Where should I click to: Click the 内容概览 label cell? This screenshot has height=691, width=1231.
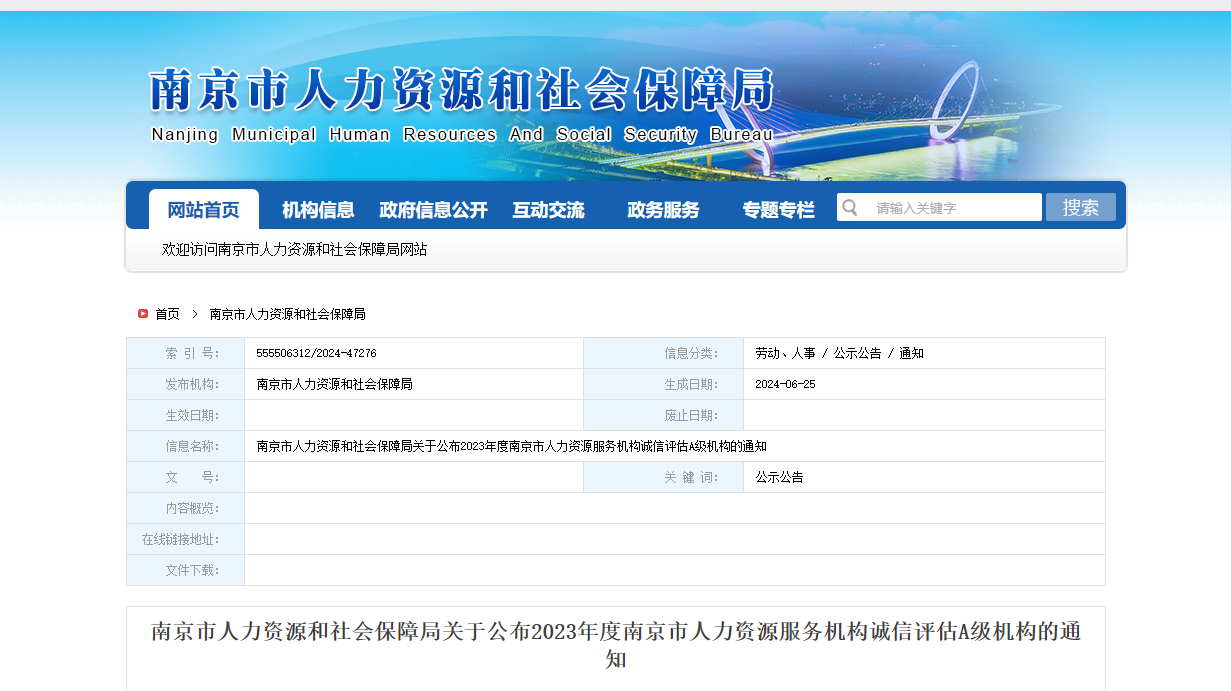pyautogui.click(x=185, y=508)
